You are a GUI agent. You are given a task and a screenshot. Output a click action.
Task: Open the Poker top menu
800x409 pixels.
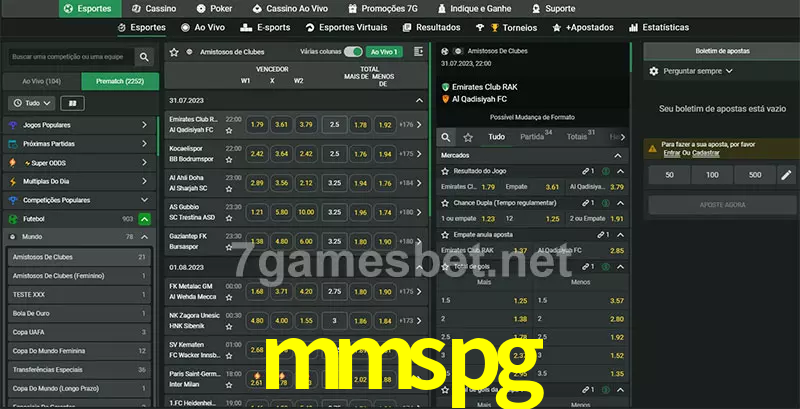pyautogui.click(x=215, y=9)
